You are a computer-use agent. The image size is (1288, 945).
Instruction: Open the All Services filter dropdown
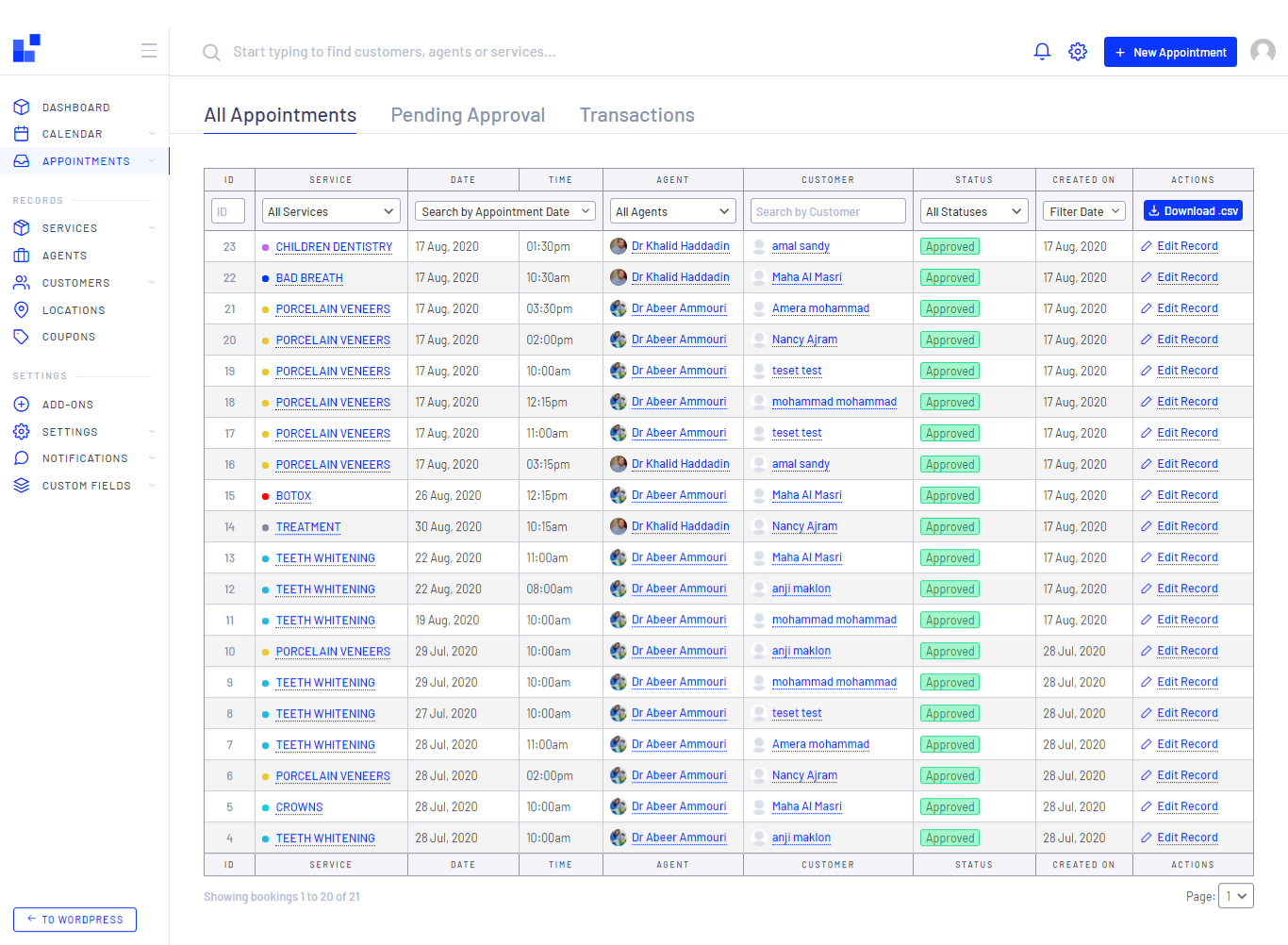(x=331, y=212)
